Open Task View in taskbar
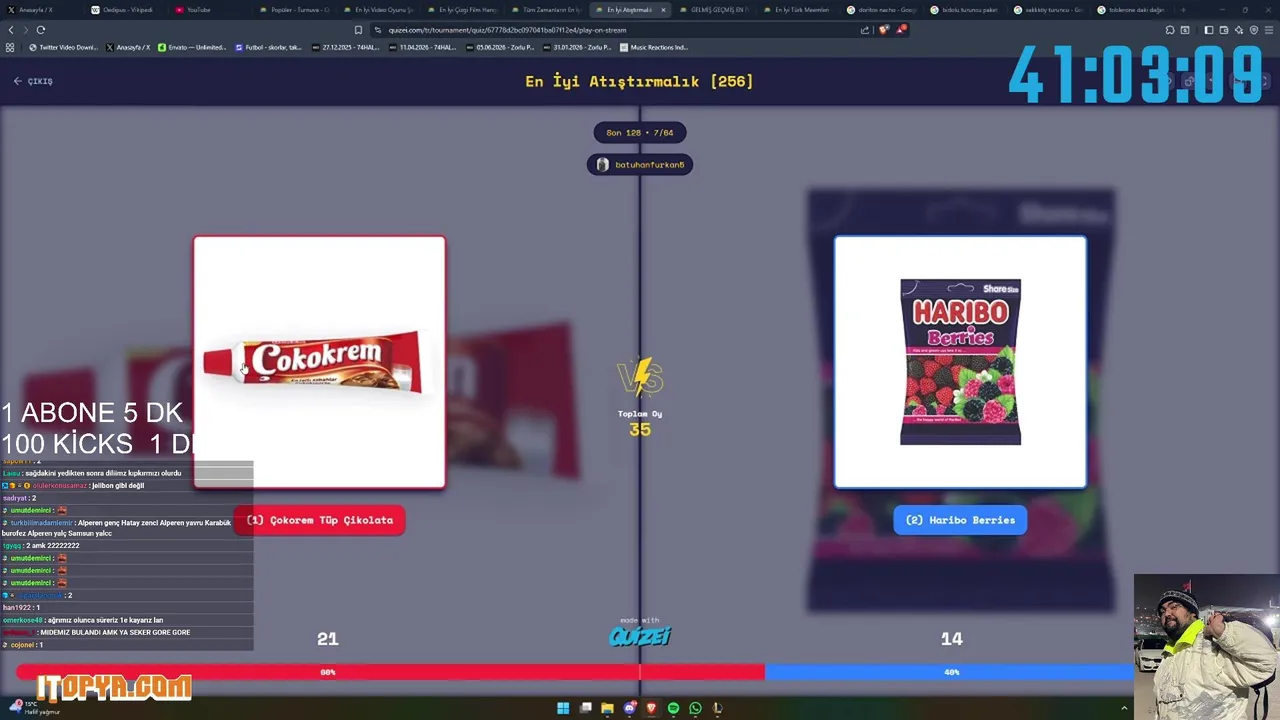This screenshot has height=720, width=1280. [585, 708]
